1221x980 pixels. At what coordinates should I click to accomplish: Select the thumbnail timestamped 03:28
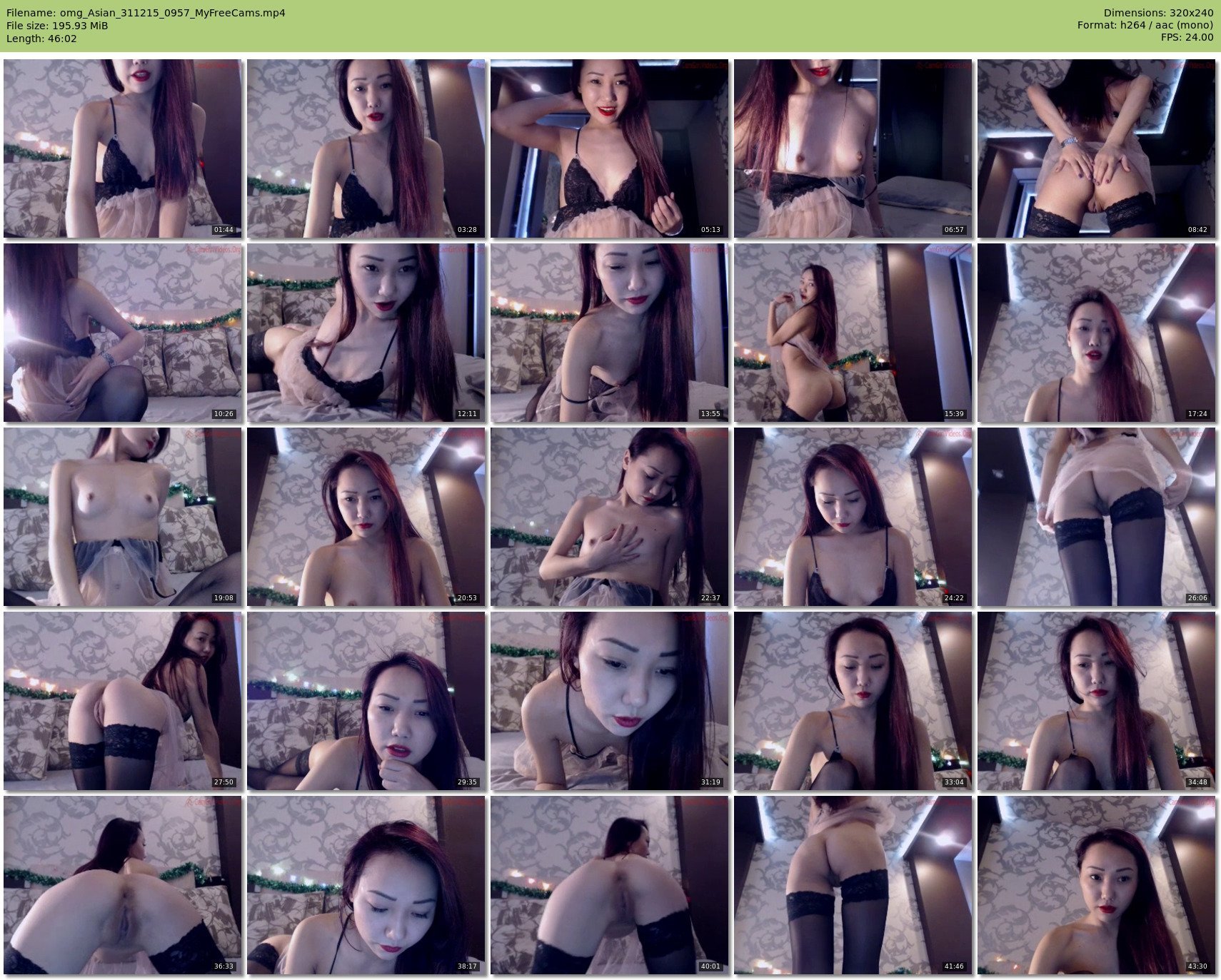tap(366, 148)
